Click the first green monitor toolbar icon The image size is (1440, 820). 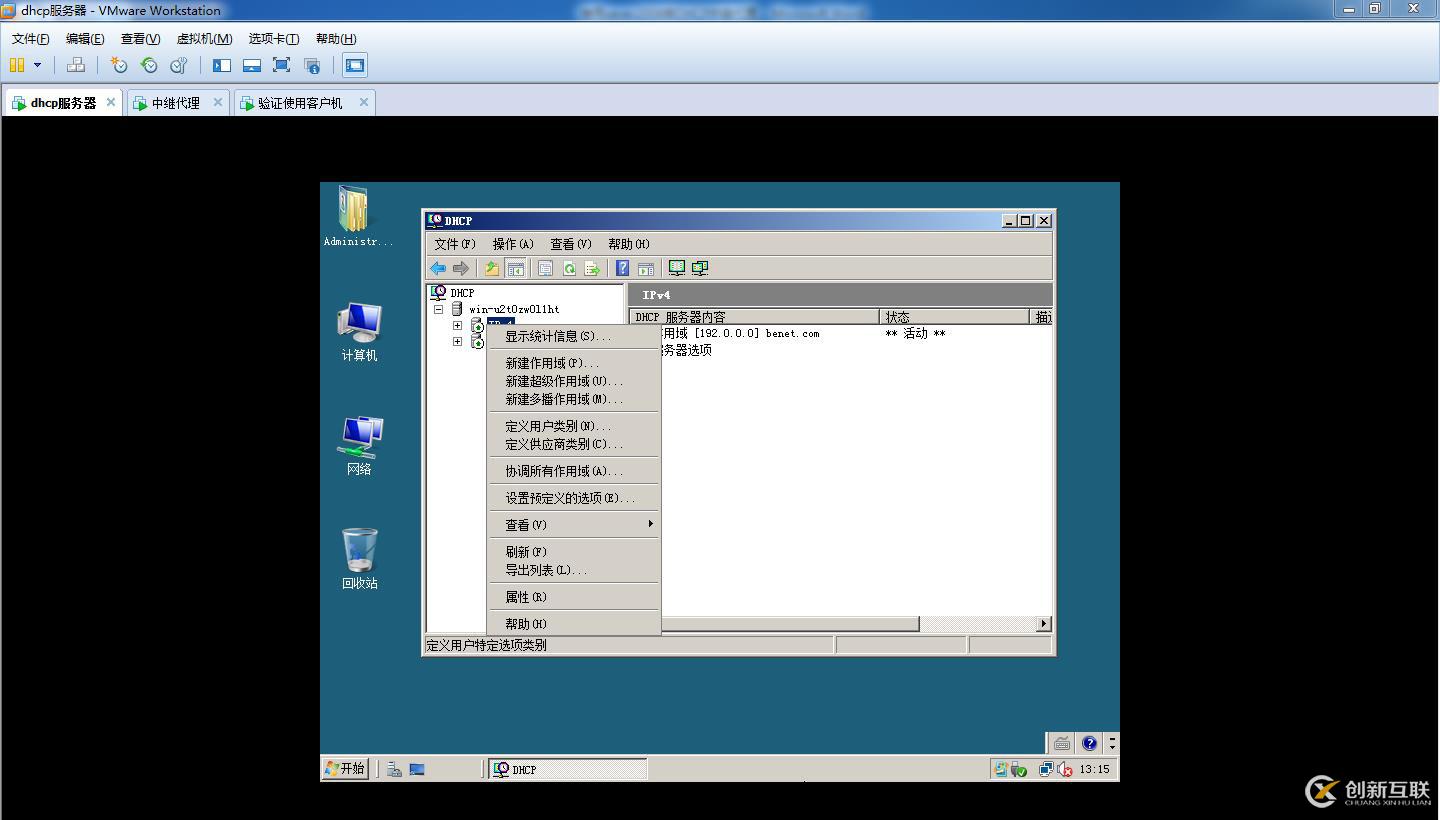[x=677, y=268]
